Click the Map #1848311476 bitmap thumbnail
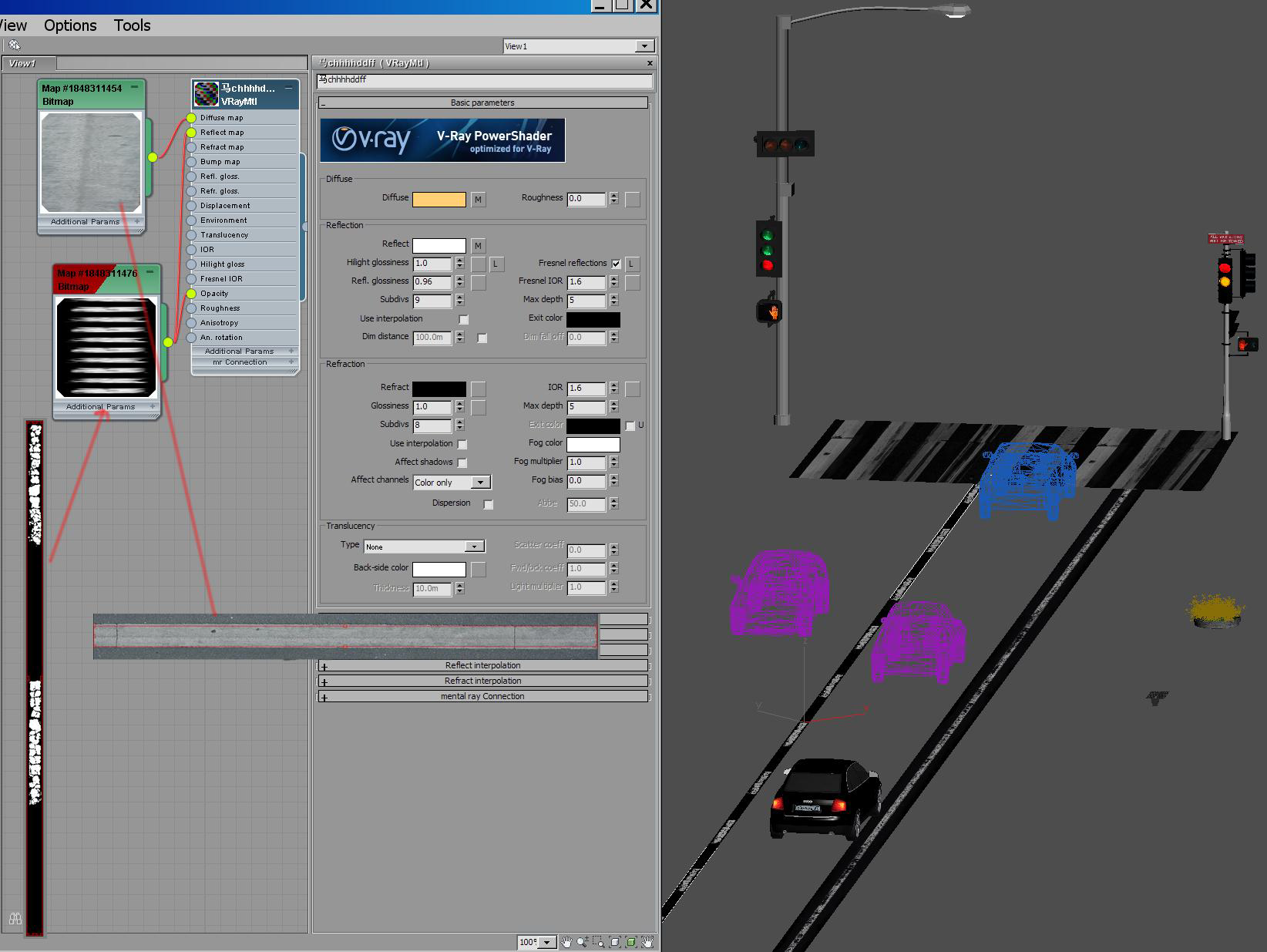 106,348
